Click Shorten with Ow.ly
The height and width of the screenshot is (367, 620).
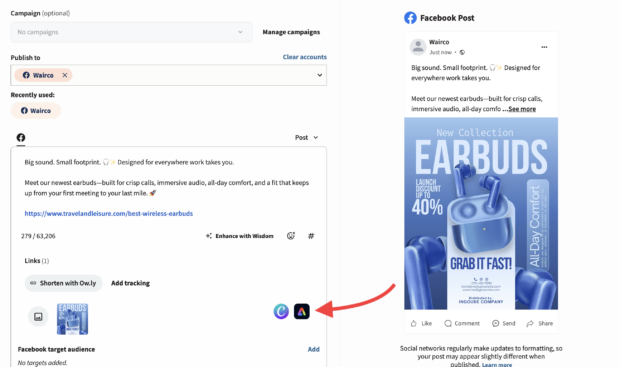[63, 283]
